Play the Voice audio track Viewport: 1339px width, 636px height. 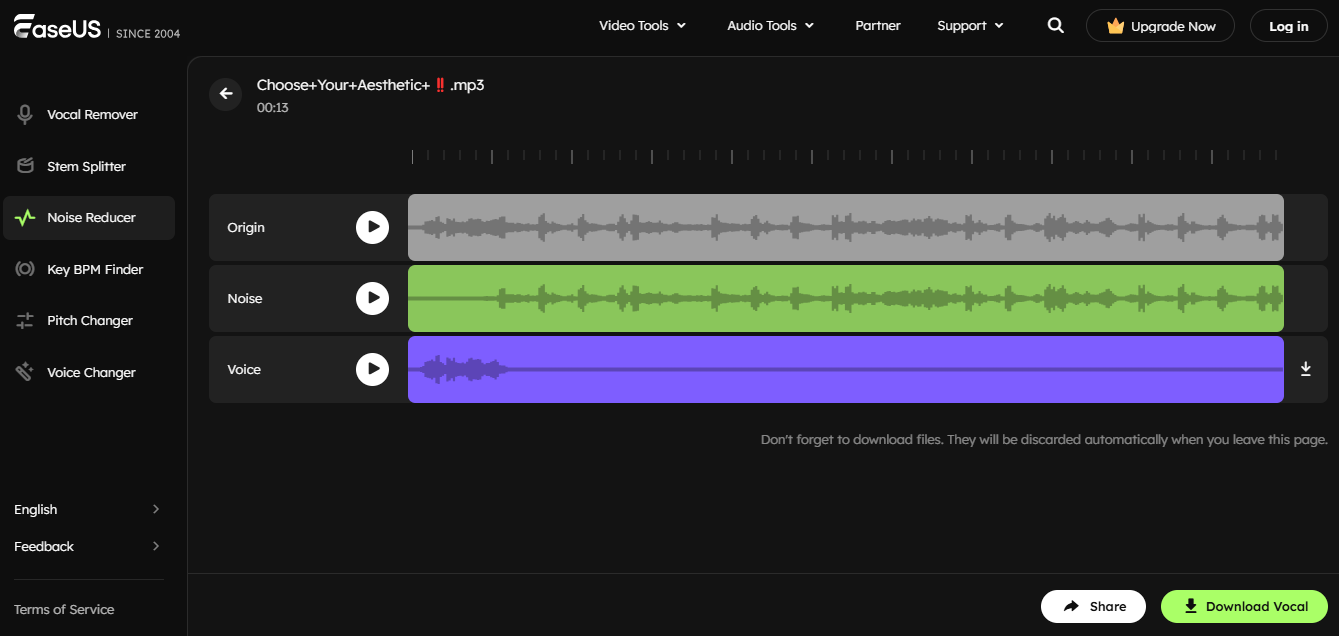pyautogui.click(x=372, y=369)
